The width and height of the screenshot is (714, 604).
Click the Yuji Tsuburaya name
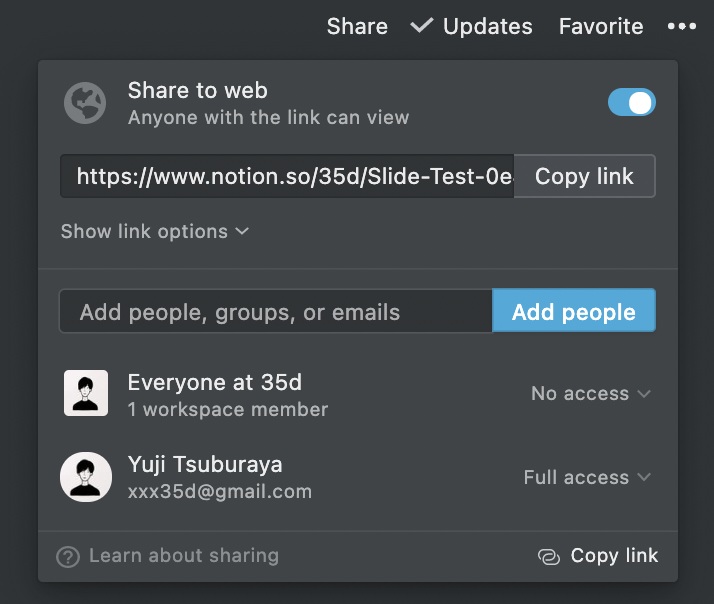pos(205,465)
